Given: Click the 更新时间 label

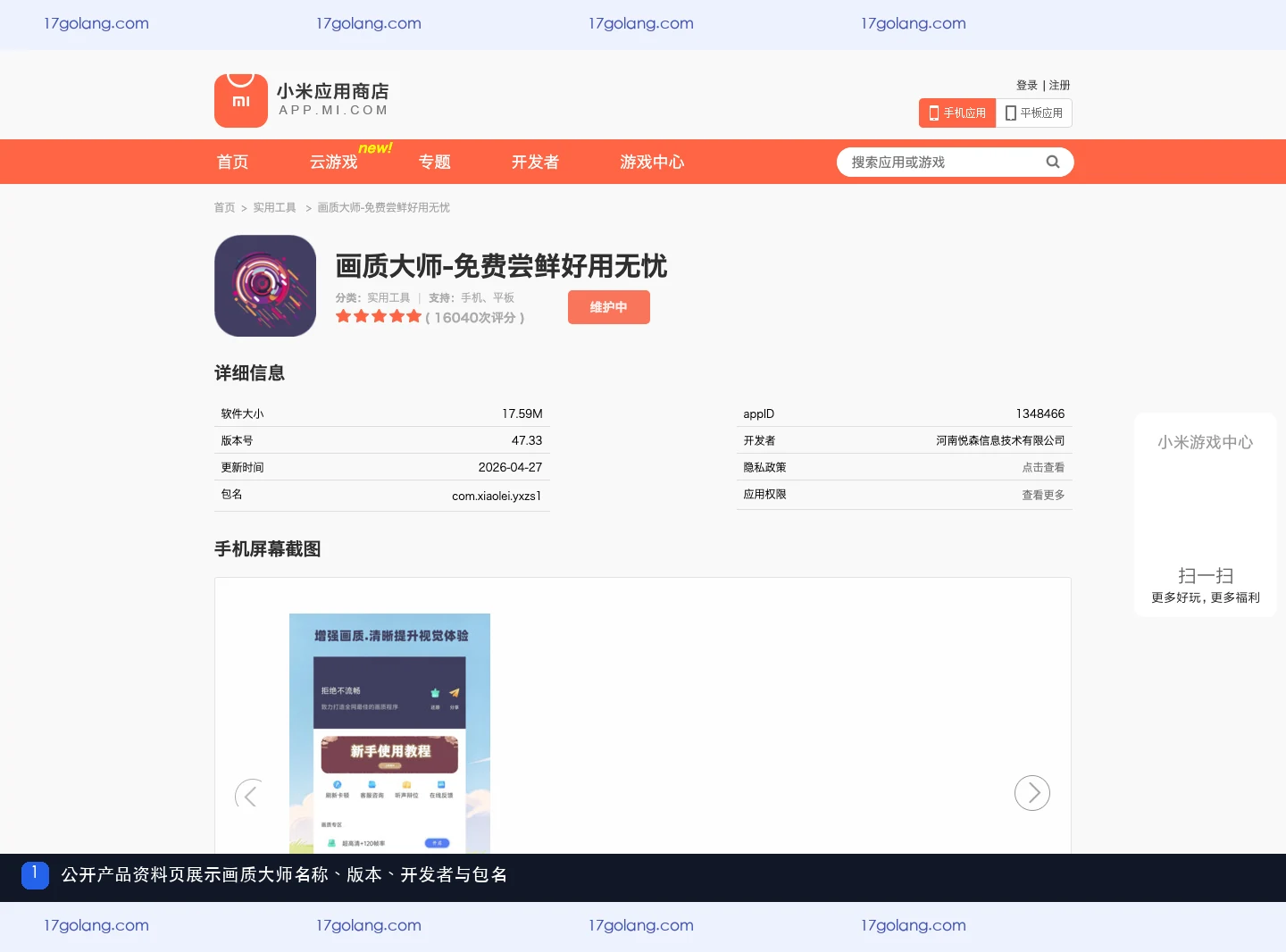Looking at the screenshot, I should (242, 467).
